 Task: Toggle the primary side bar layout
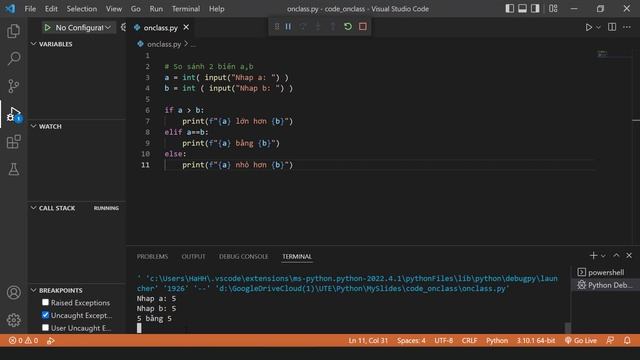pos(509,9)
